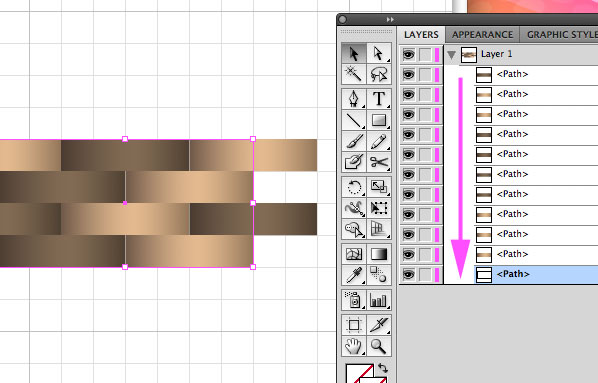Screen dimensions: 598x383
Task: Toggle the lock box for Layer 1
Action: [x=425, y=55]
